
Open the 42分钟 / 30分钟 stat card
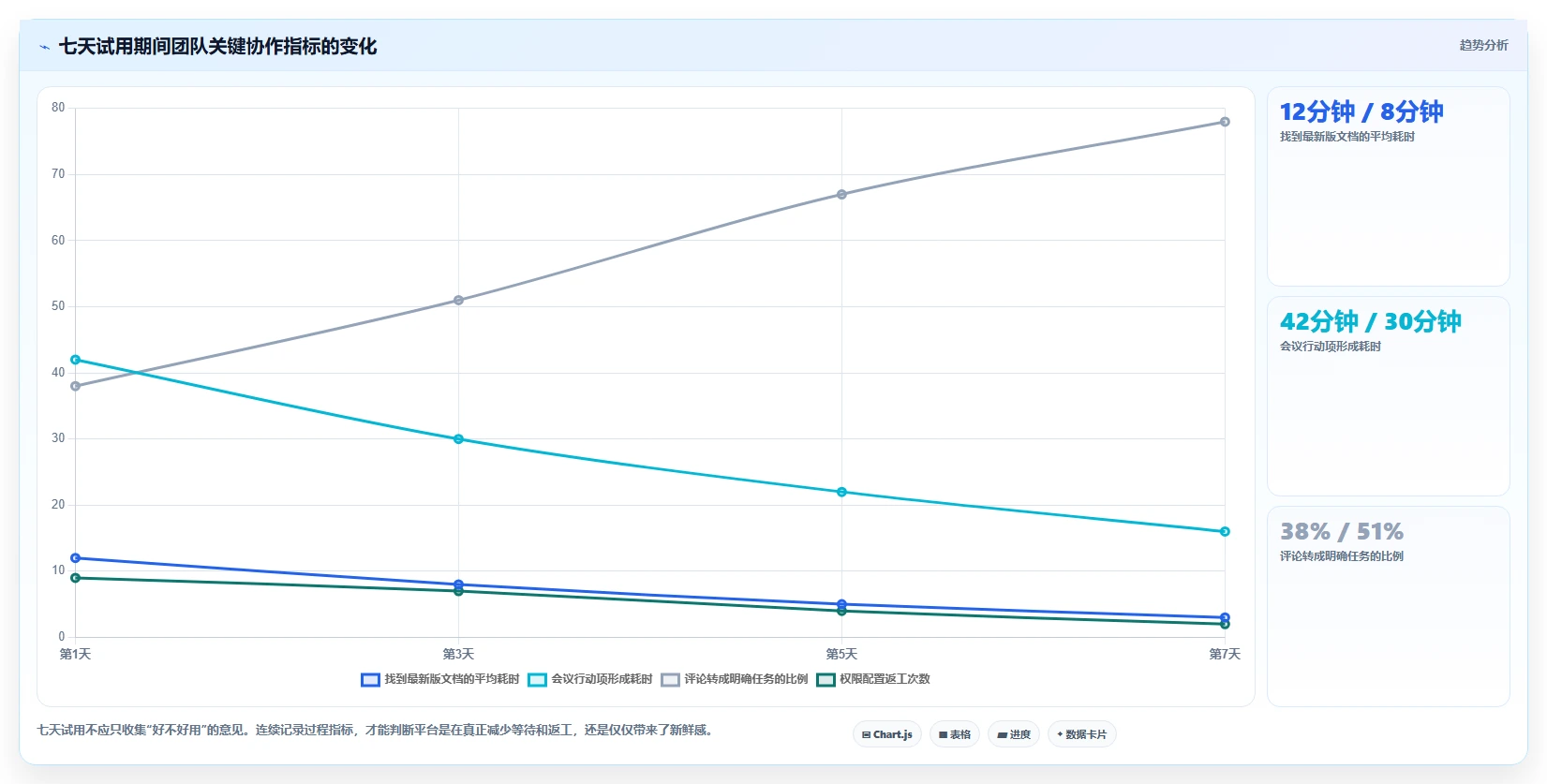(1388, 396)
